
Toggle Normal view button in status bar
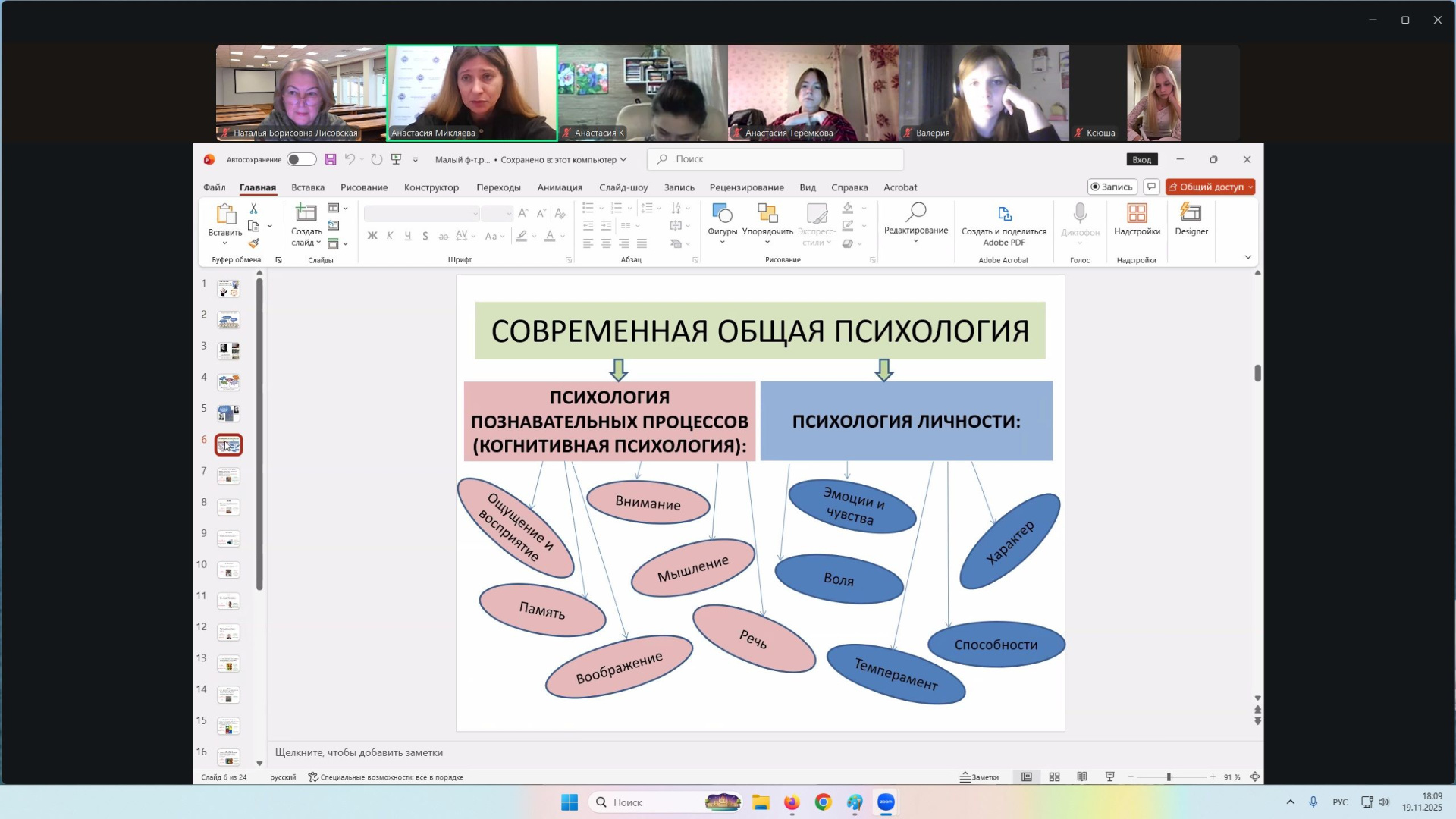[1026, 777]
